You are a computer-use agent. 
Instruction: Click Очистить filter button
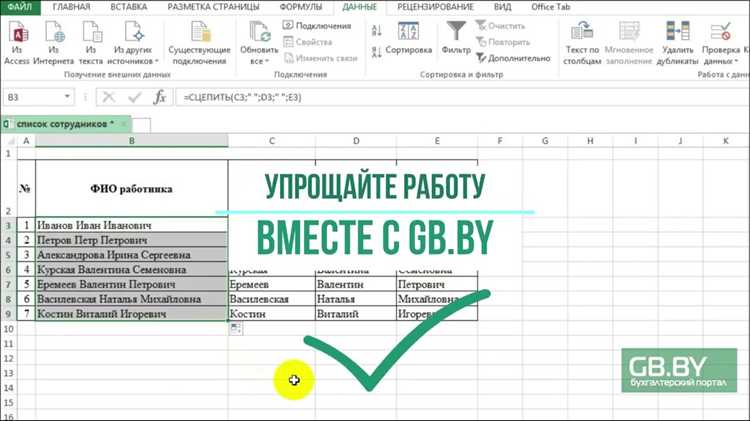[x=500, y=26]
